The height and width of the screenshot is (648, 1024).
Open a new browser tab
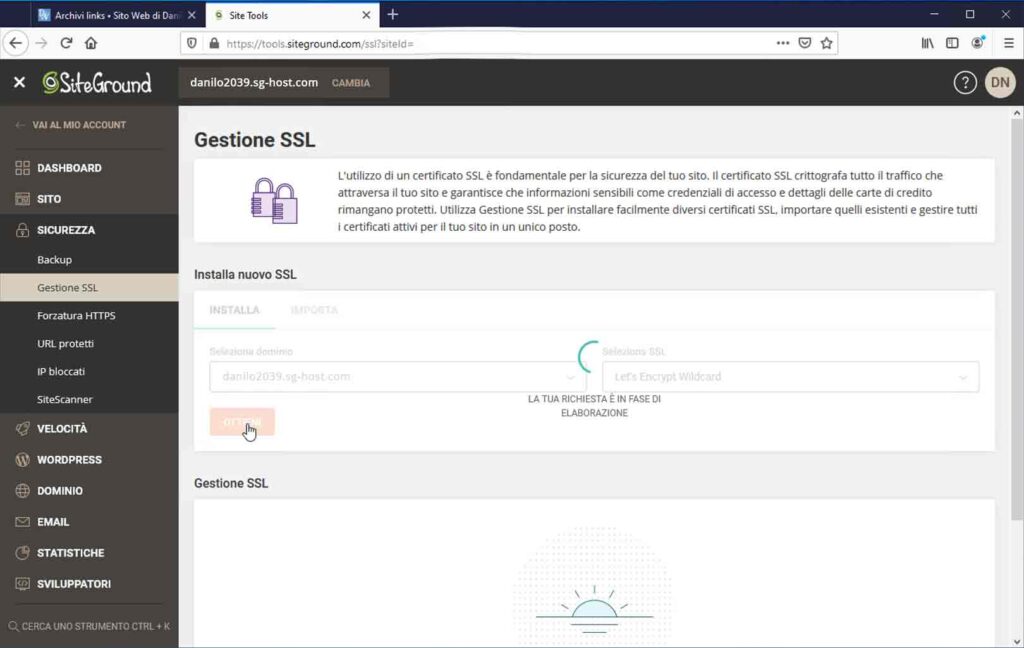click(392, 14)
